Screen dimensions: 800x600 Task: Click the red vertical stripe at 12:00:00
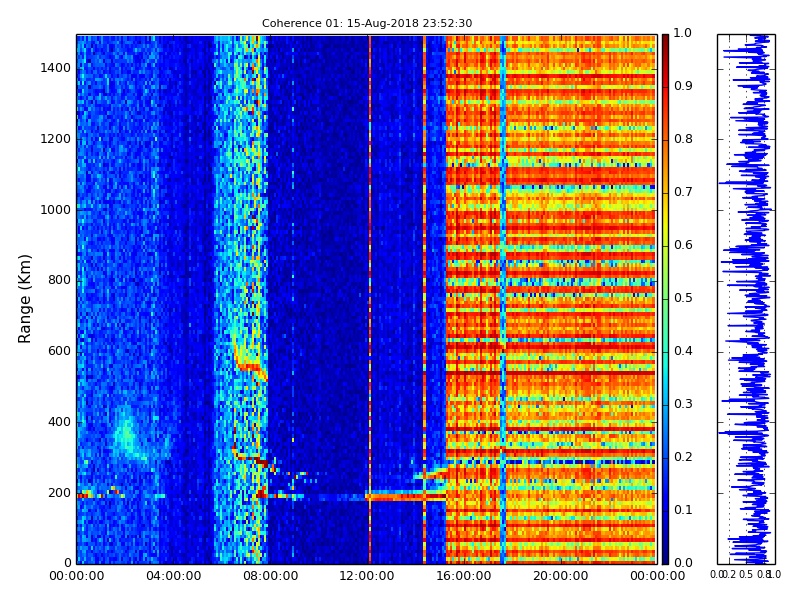point(370,299)
